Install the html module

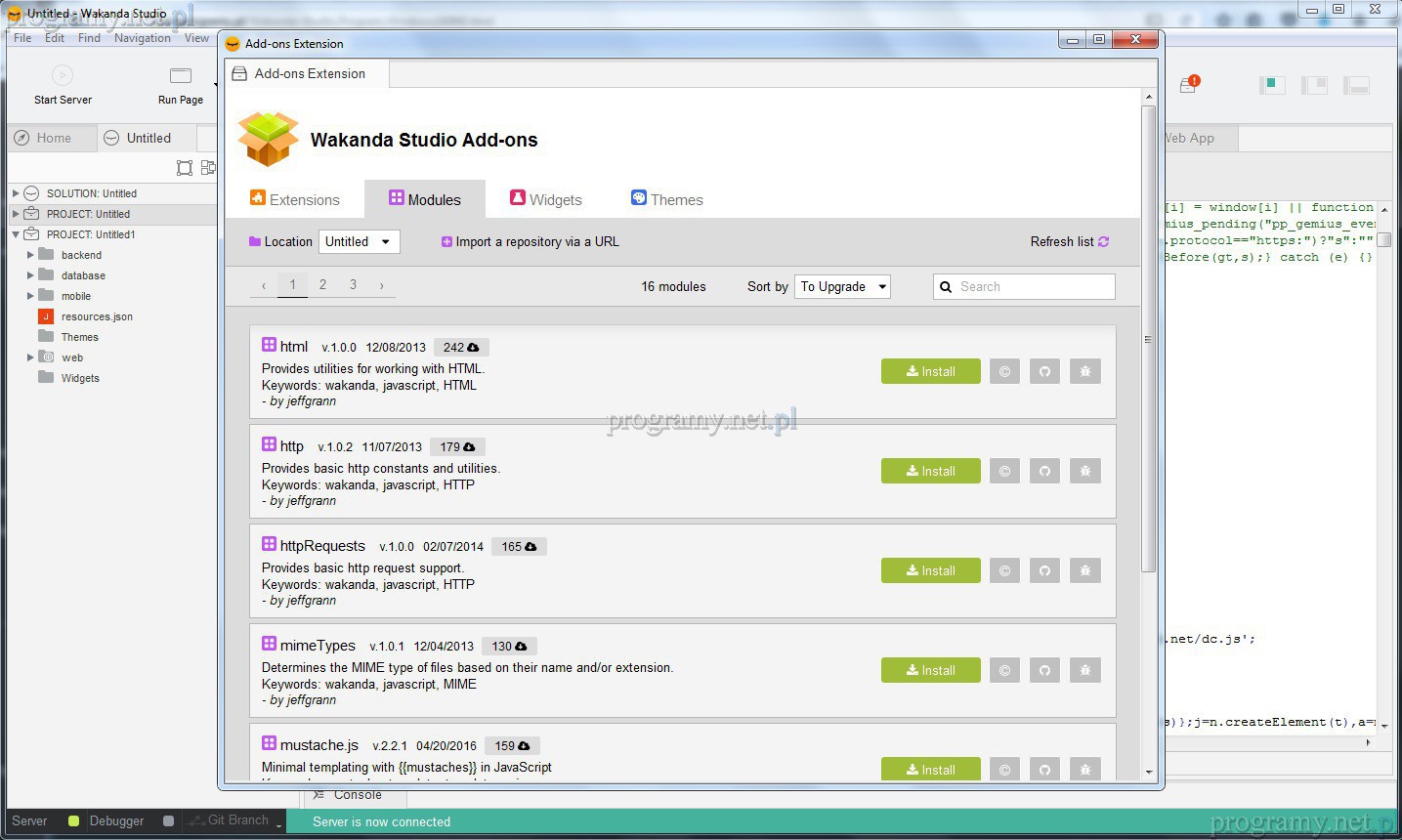[930, 371]
